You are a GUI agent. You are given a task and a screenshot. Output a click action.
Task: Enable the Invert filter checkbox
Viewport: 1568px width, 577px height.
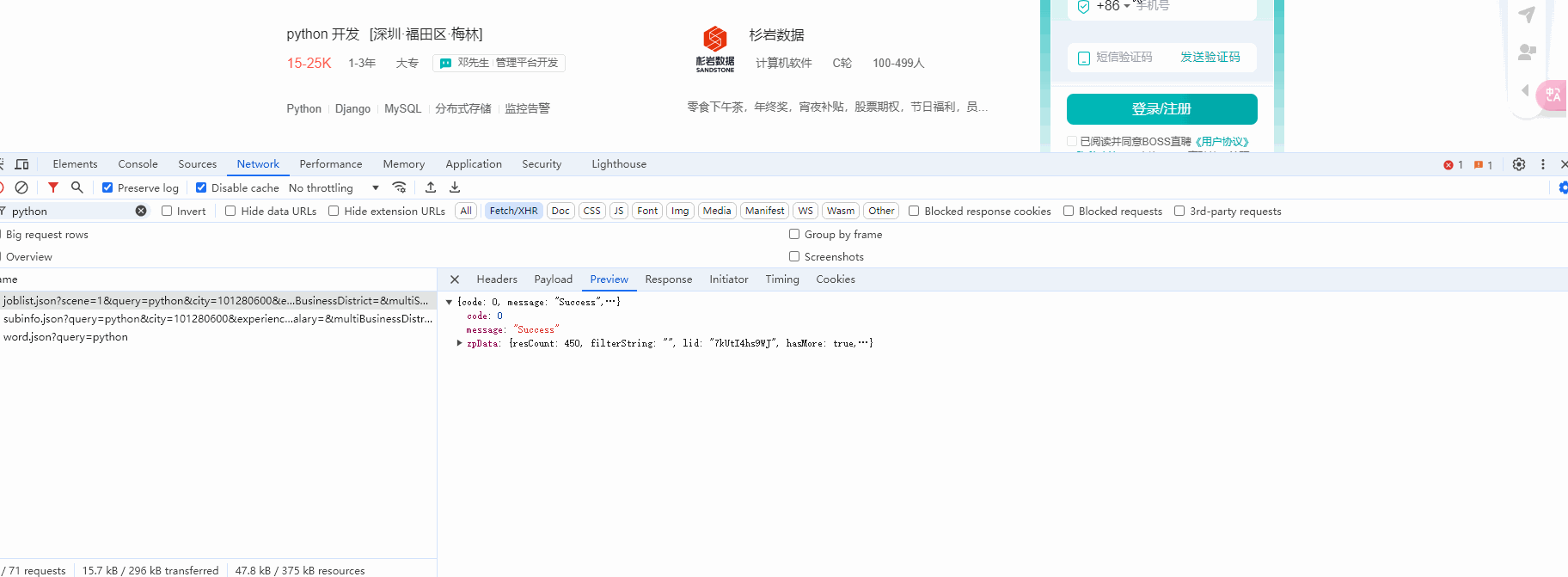click(167, 211)
